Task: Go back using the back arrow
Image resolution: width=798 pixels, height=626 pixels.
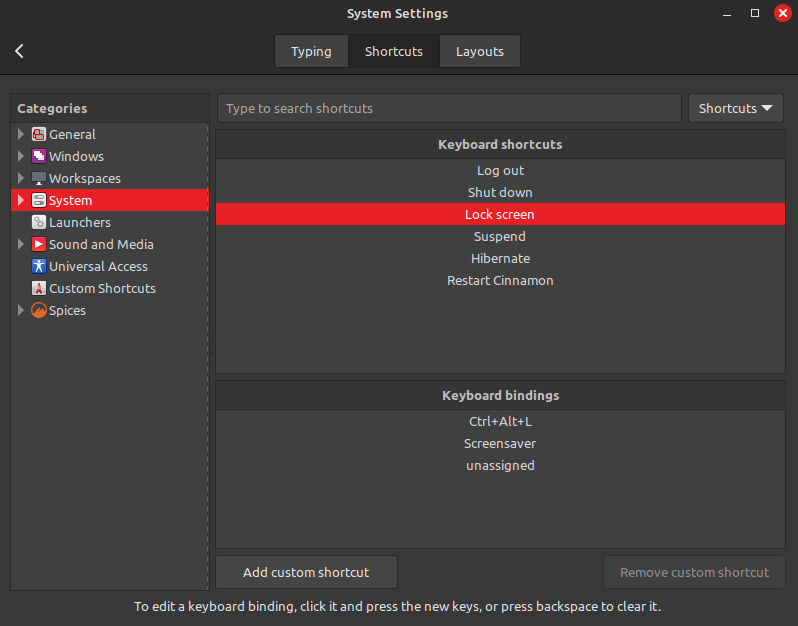Action: point(19,51)
